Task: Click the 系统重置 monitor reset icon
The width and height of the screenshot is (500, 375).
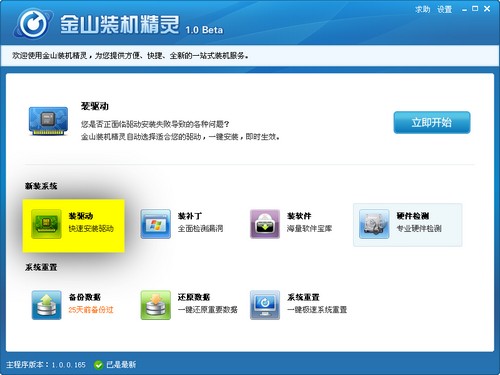Action: pos(265,305)
